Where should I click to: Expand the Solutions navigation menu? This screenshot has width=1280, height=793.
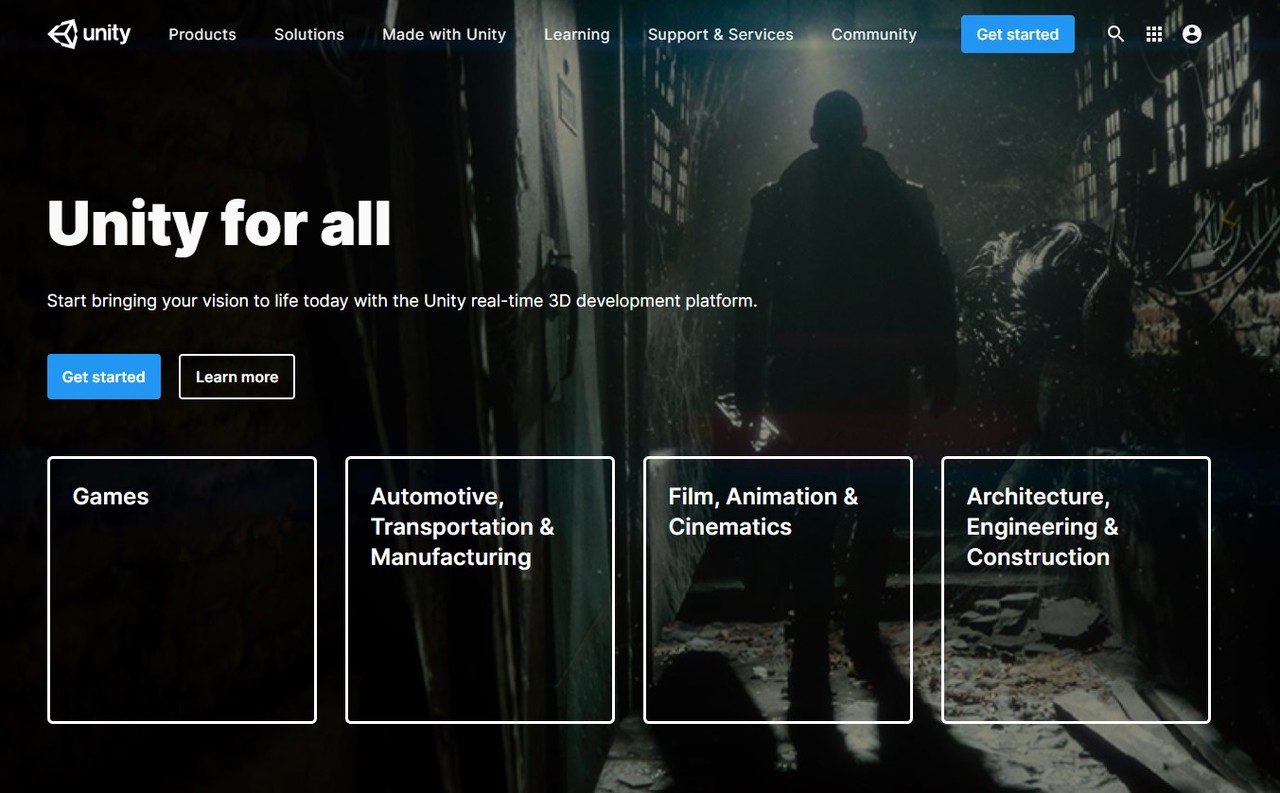pos(309,34)
